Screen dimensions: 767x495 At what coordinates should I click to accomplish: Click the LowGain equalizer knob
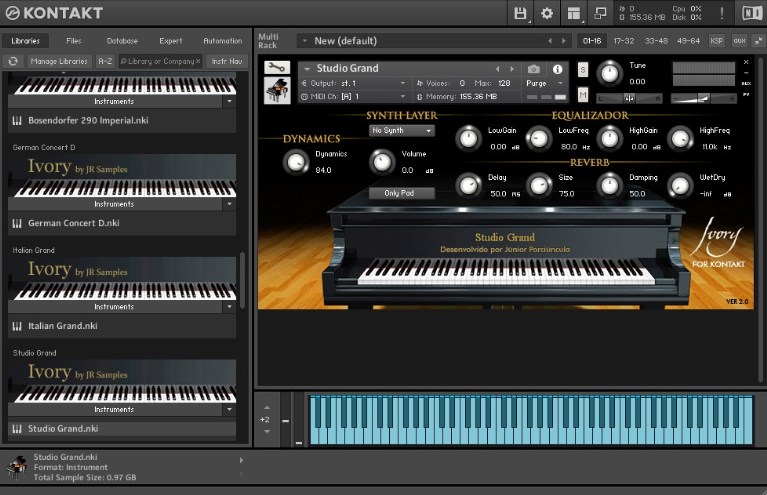[x=469, y=138]
